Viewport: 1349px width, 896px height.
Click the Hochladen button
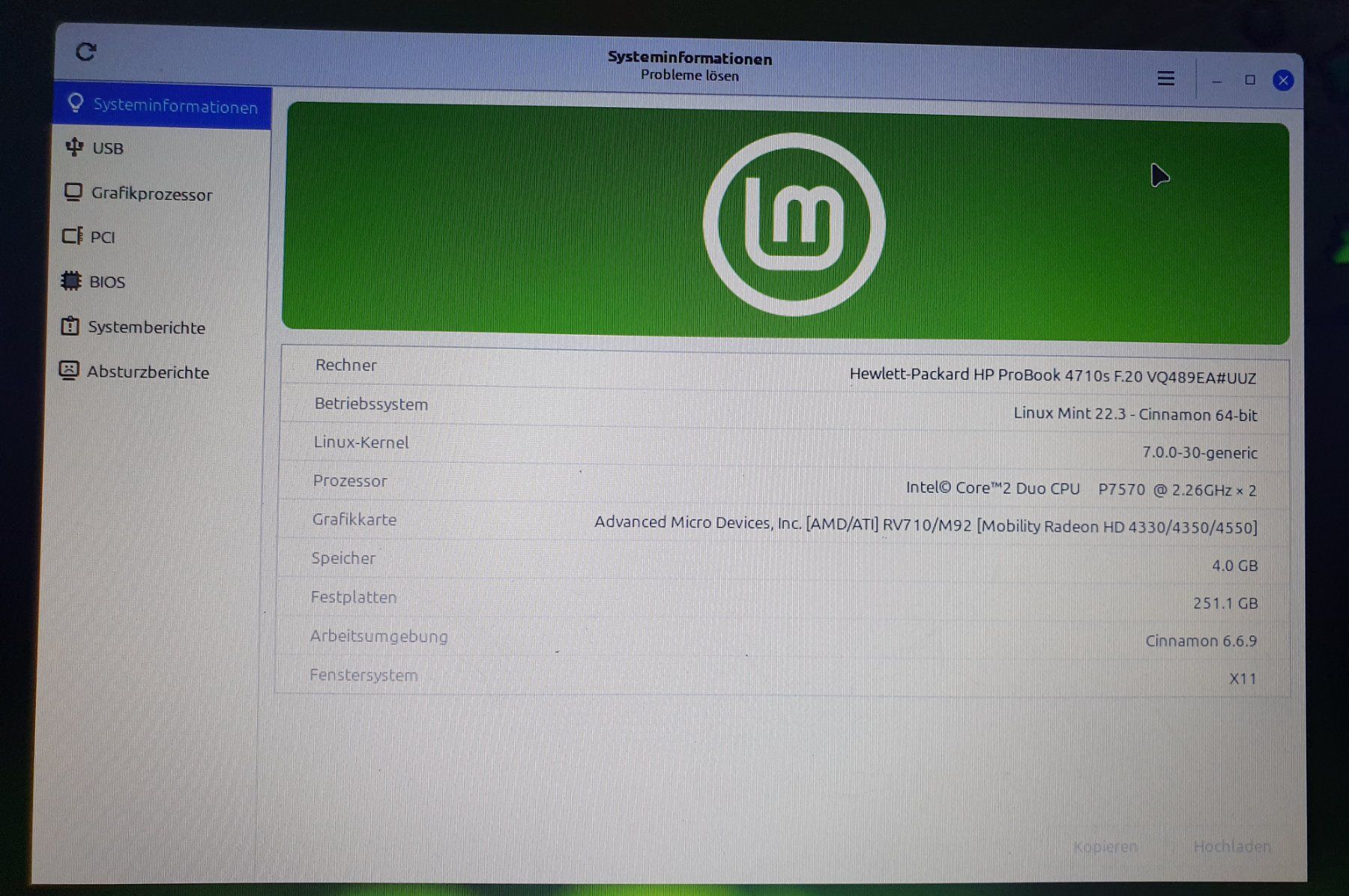tap(1232, 847)
